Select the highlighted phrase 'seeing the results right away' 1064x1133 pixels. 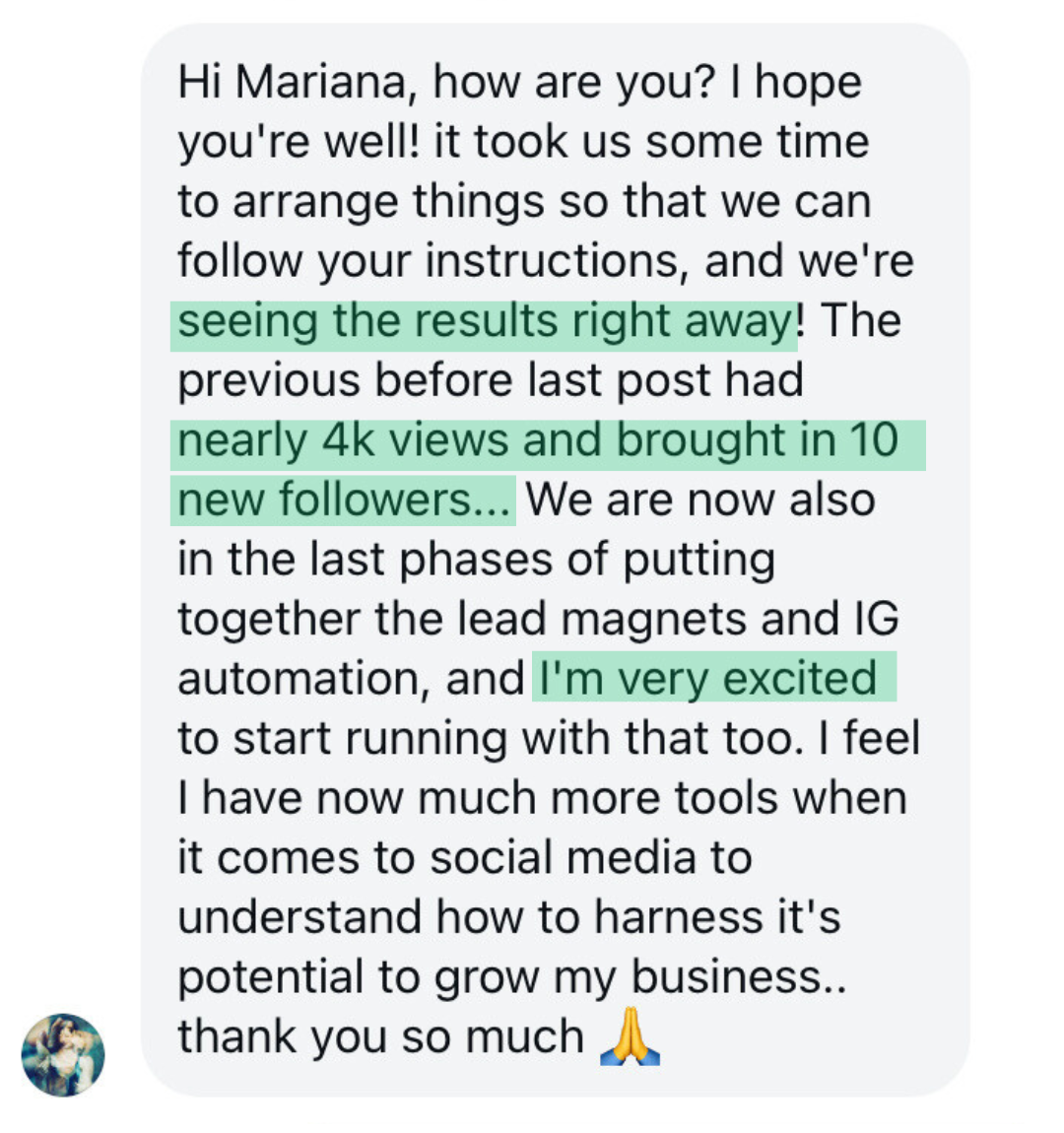[485, 321]
